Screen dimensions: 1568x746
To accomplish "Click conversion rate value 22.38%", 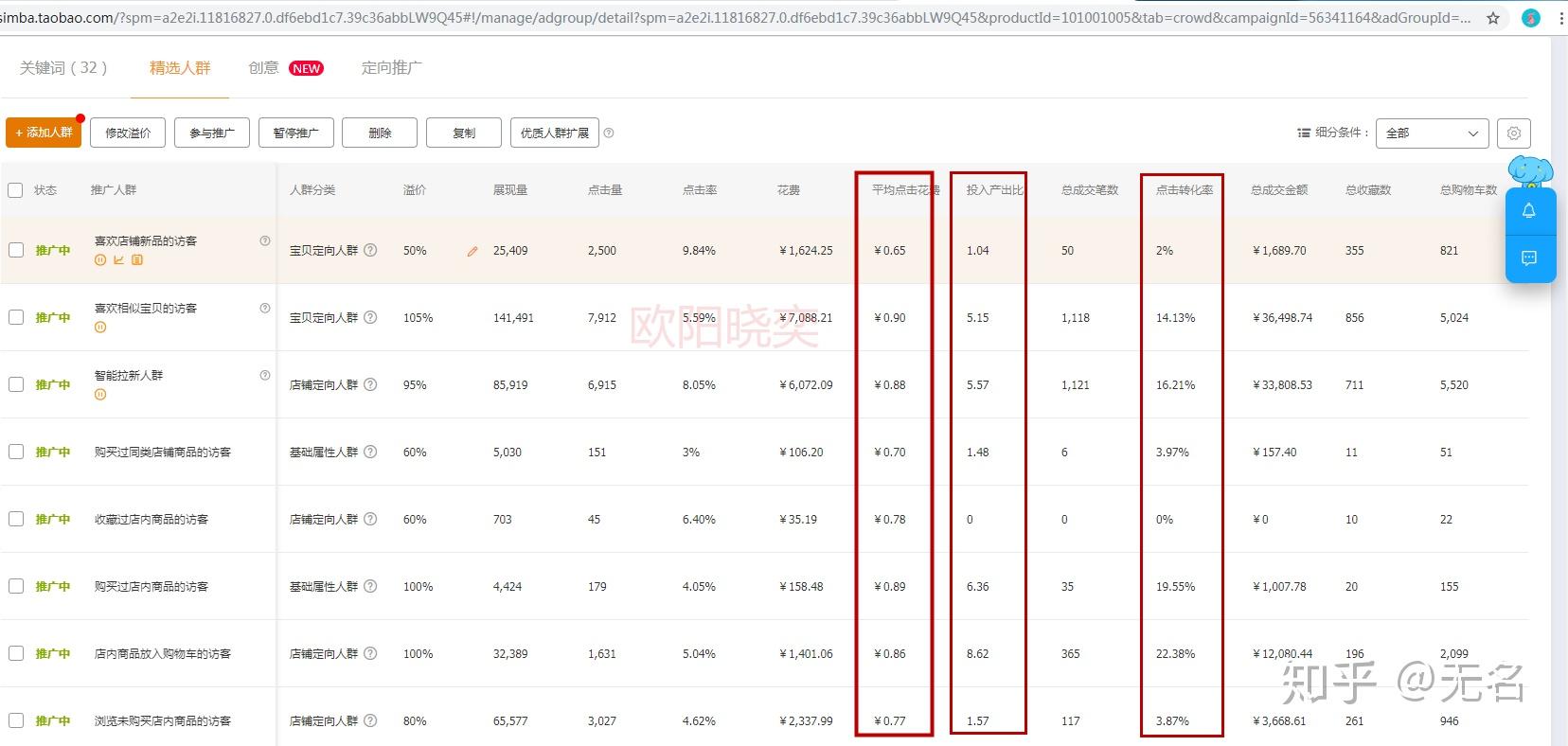I will (1175, 653).
